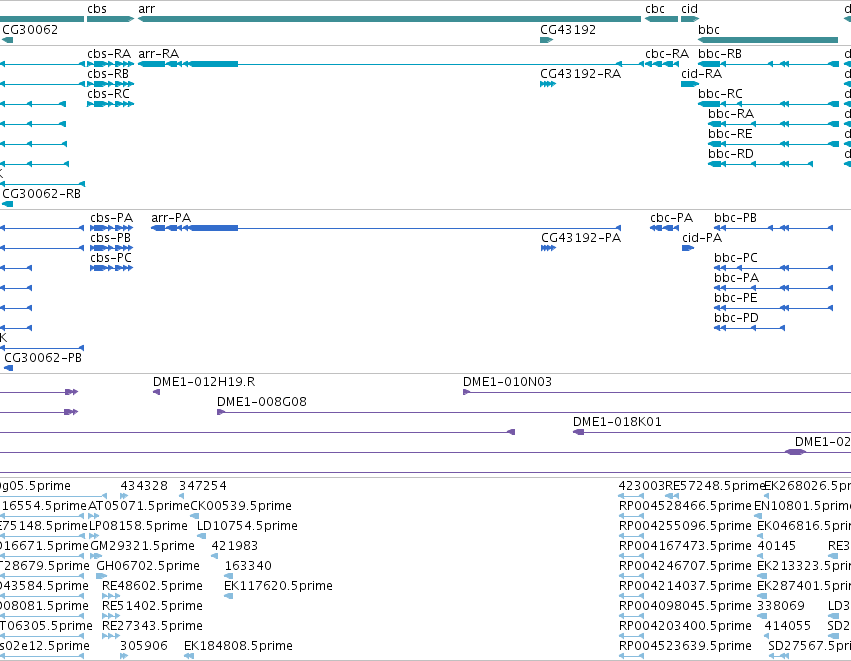Click the cid gene arrow
This screenshot has height=661, width=851.
click(690, 19)
